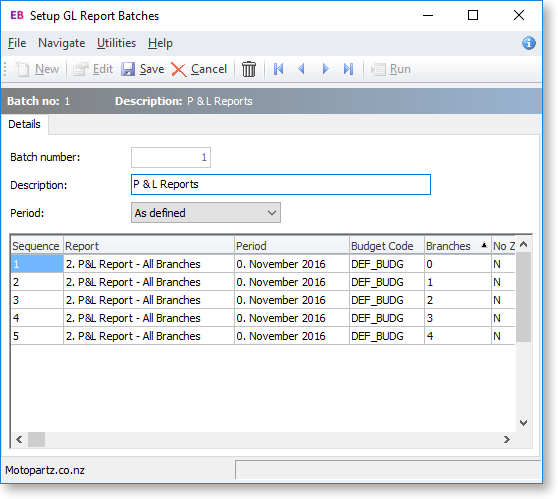
Task: Click the Description input field
Action: (281, 184)
